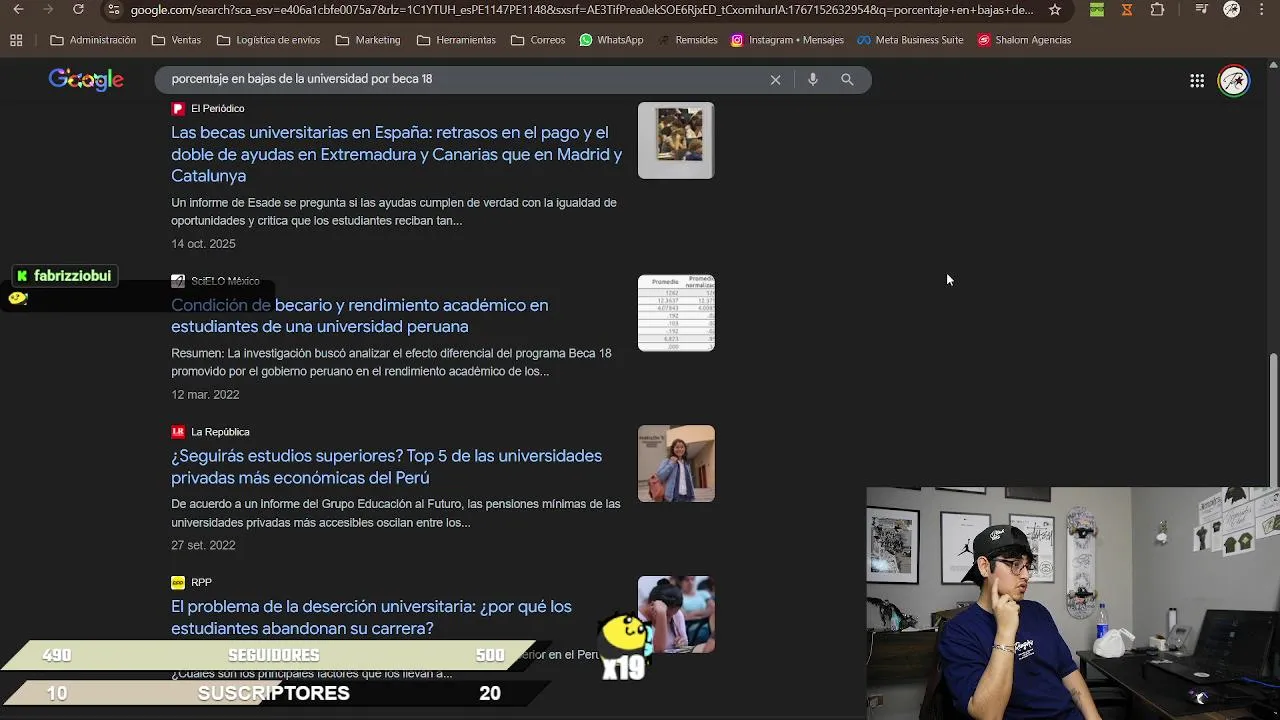
Task: Click the '14 oct. 2025' date text
Action: pos(203,244)
